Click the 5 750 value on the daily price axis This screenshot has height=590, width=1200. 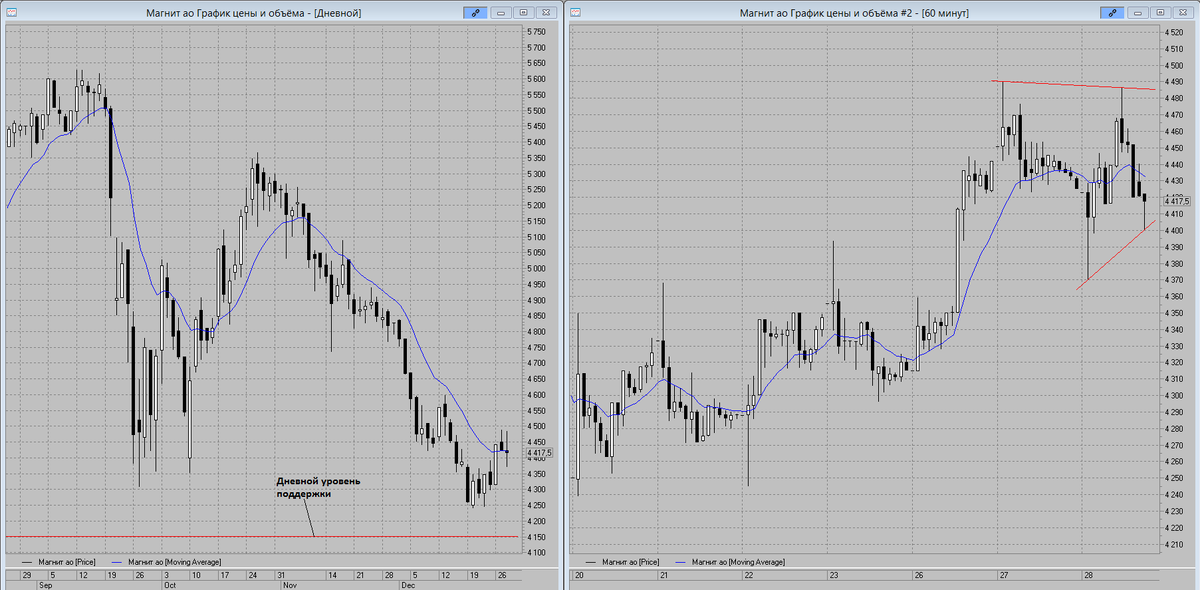[536, 33]
